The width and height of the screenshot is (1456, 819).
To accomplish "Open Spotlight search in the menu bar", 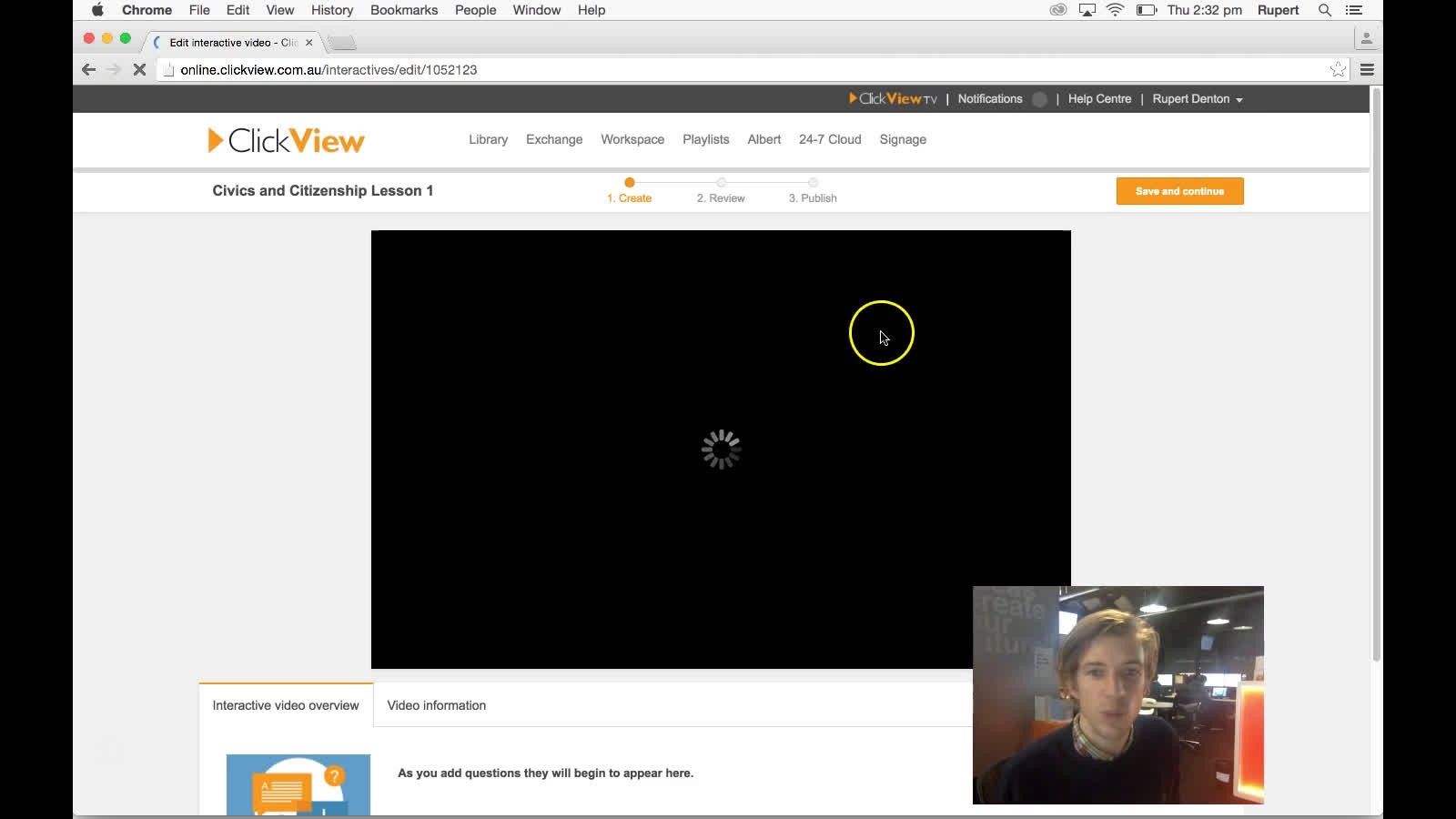I will pos(1323,10).
